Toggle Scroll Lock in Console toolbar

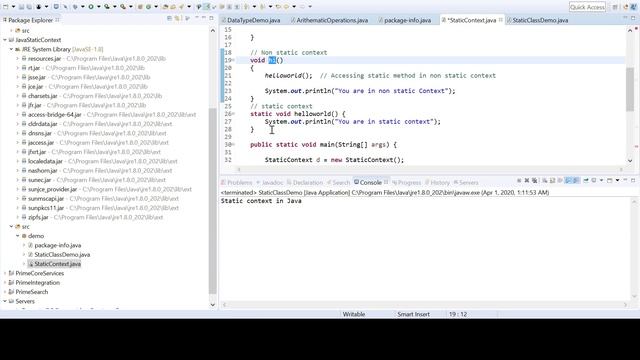(552, 180)
